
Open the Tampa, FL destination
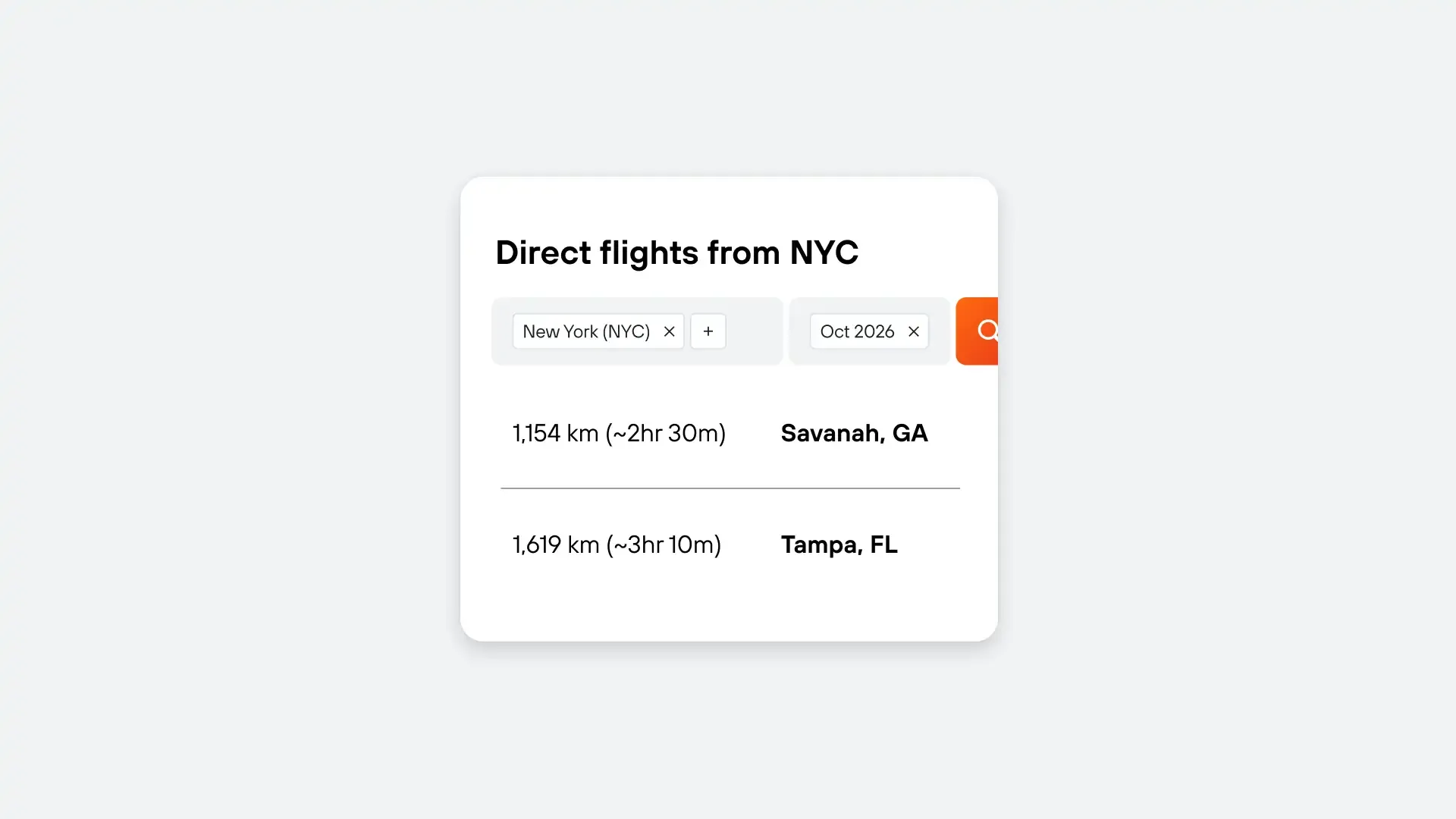839,544
